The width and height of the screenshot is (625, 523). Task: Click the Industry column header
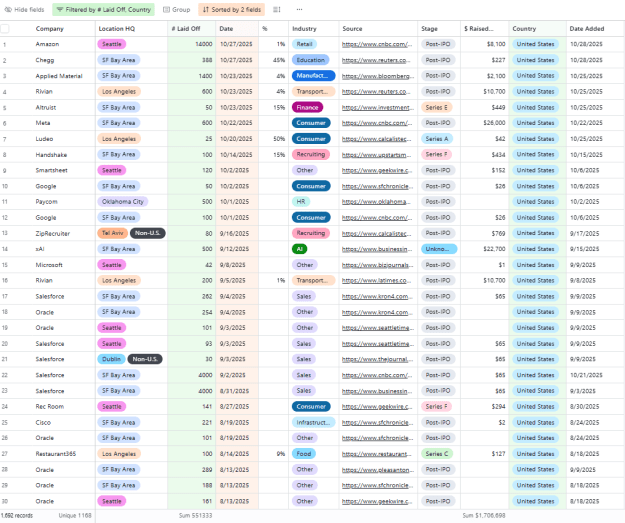point(314,29)
